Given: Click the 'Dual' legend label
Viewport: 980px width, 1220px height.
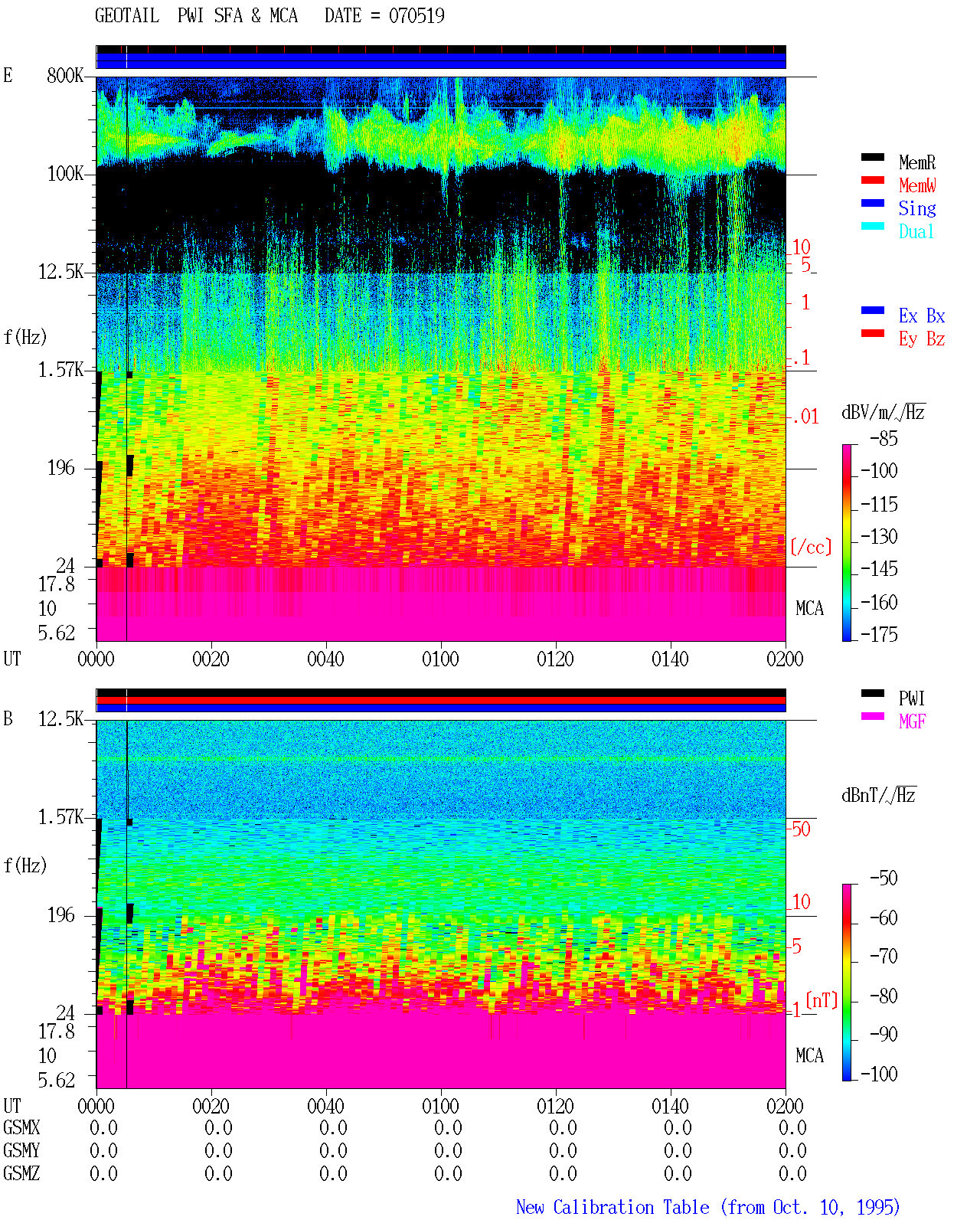Looking at the screenshot, I should (917, 231).
